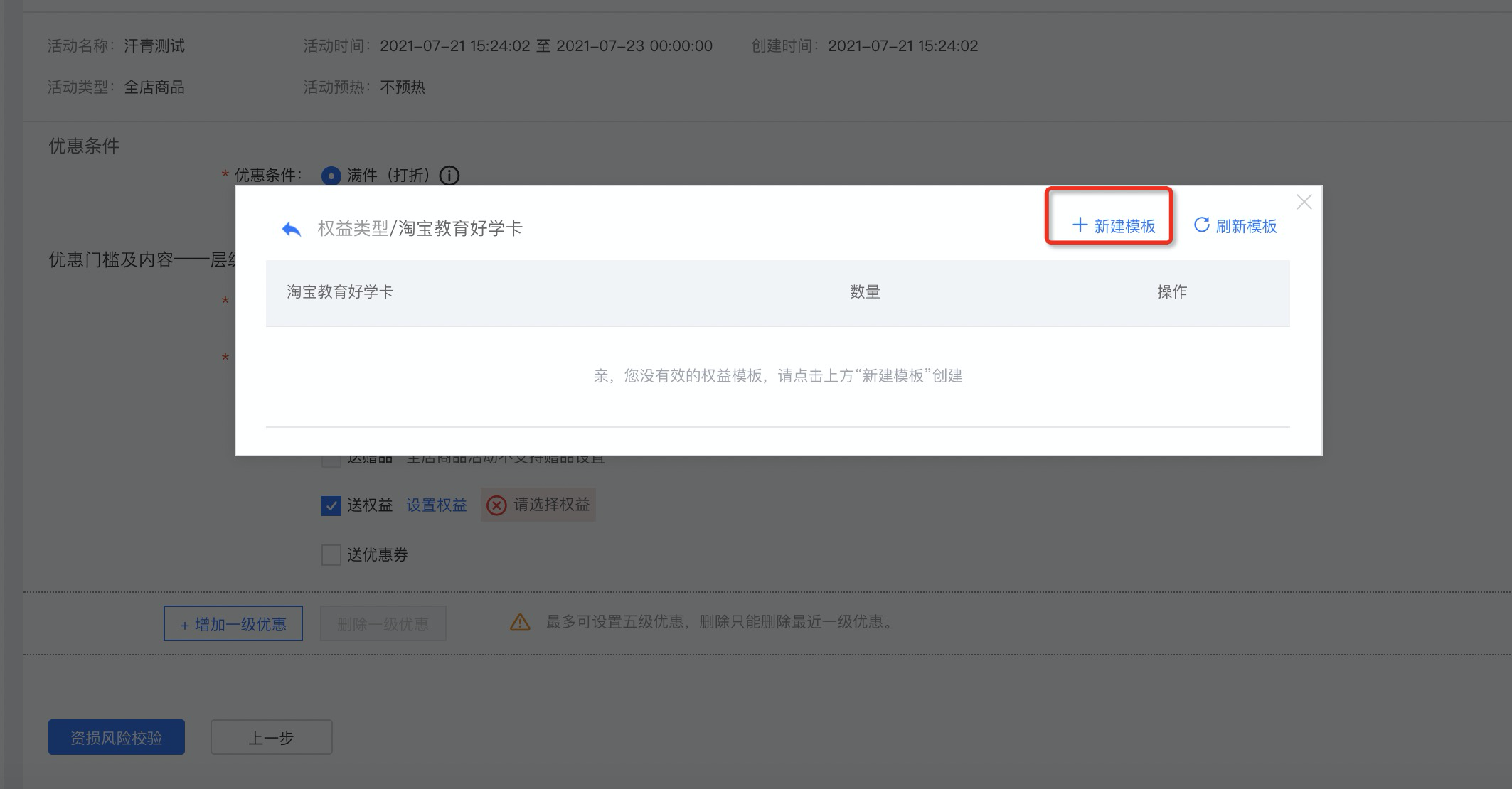Click the orange warning triangle icon

(520, 623)
